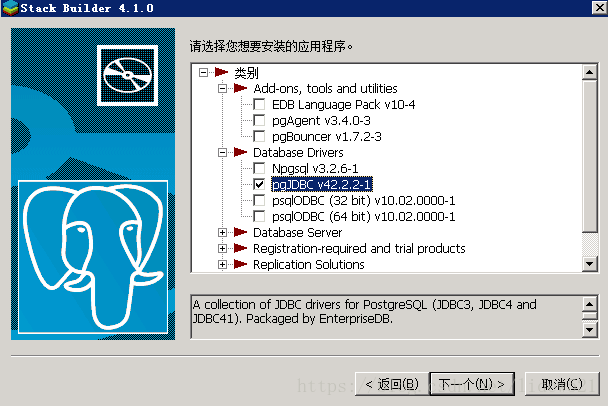This screenshot has width=608, height=406.
Task: Select the 类别 root label
Action: point(246,73)
